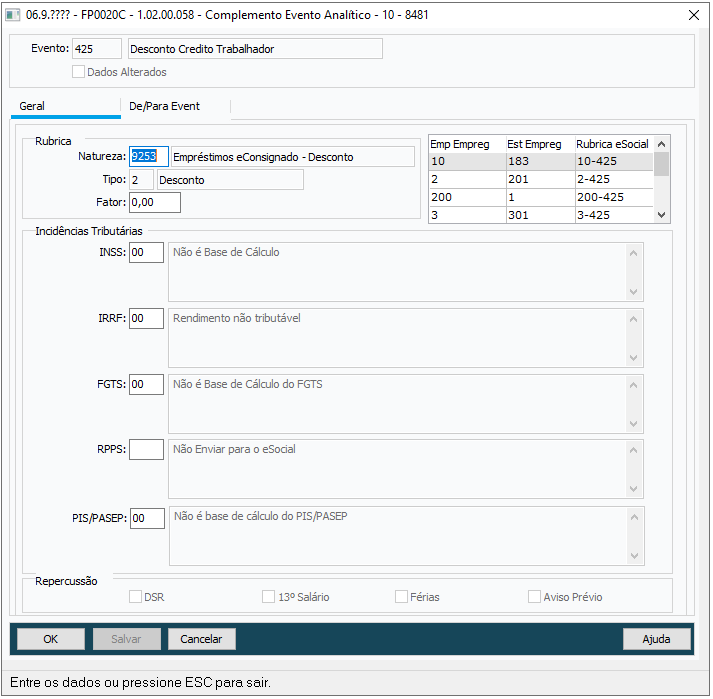The height and width of the screenshot is (699, 713).
Task: Click the Est Empreg cell 201
Action: [x=541, y=179]
